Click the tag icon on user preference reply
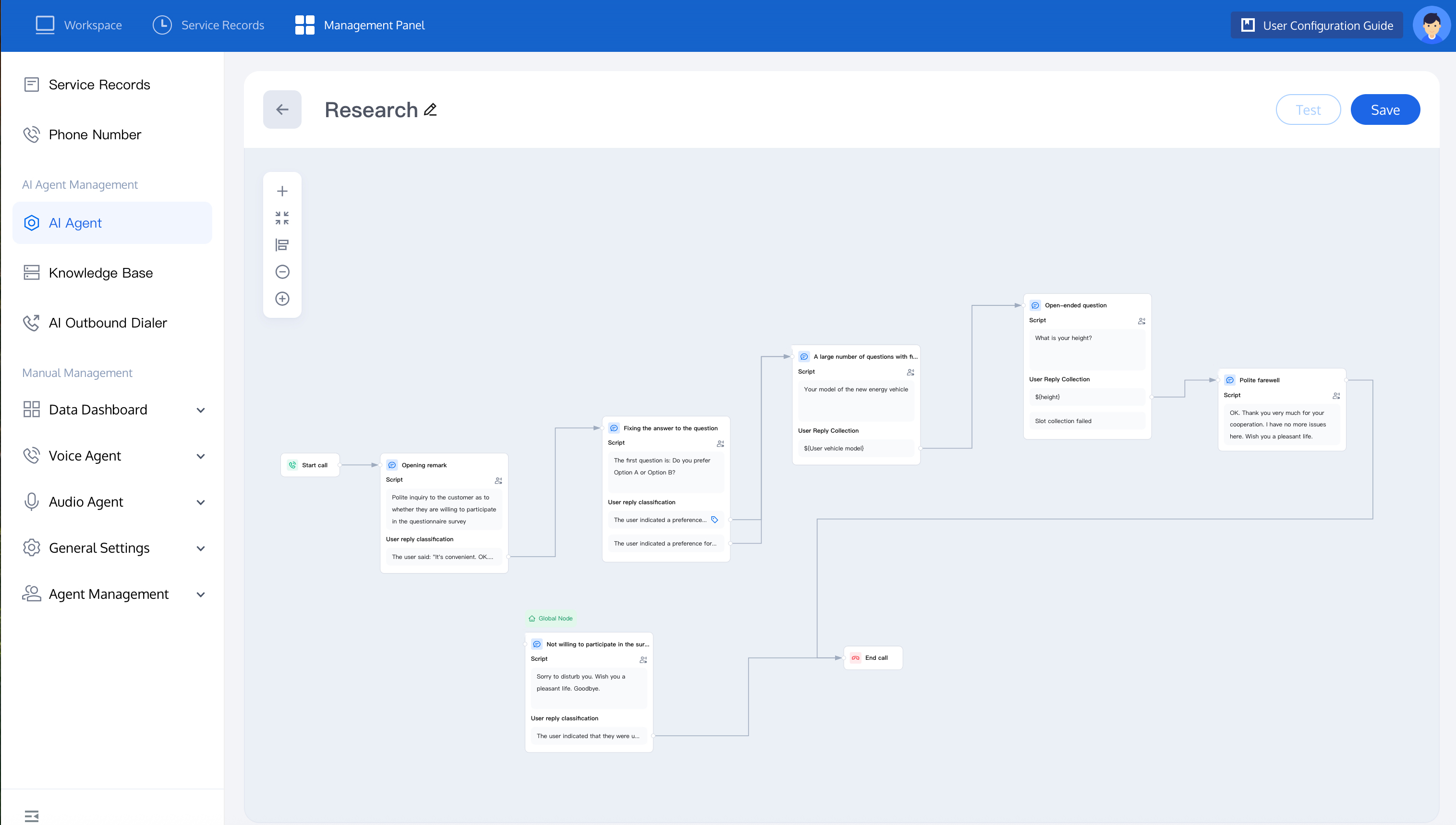Screen dimensions: 1456x825 click(715, 520)
